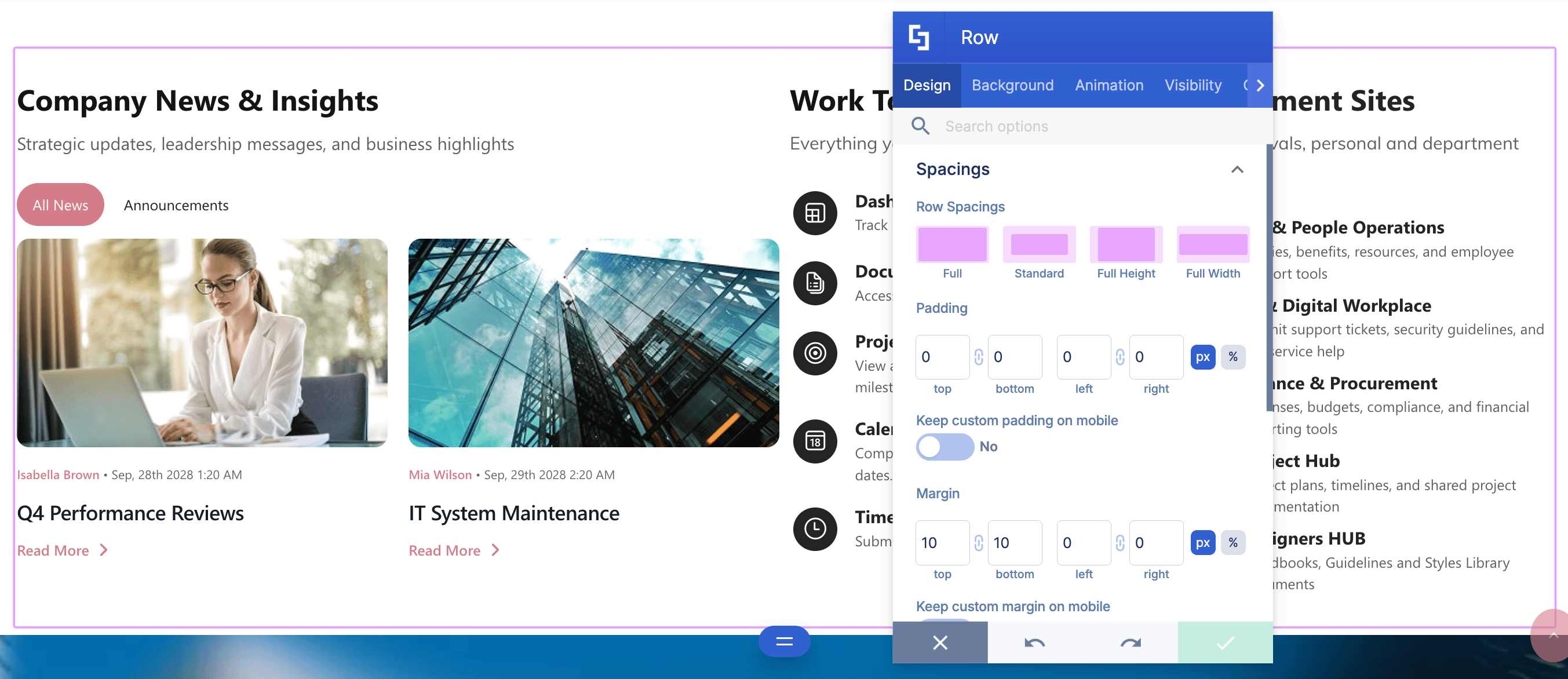Image resolution: width=1568 pixels, height=679 pixels.
Task: Open Read More for Q4 Performance Reviews
Action: pos(63,550)
